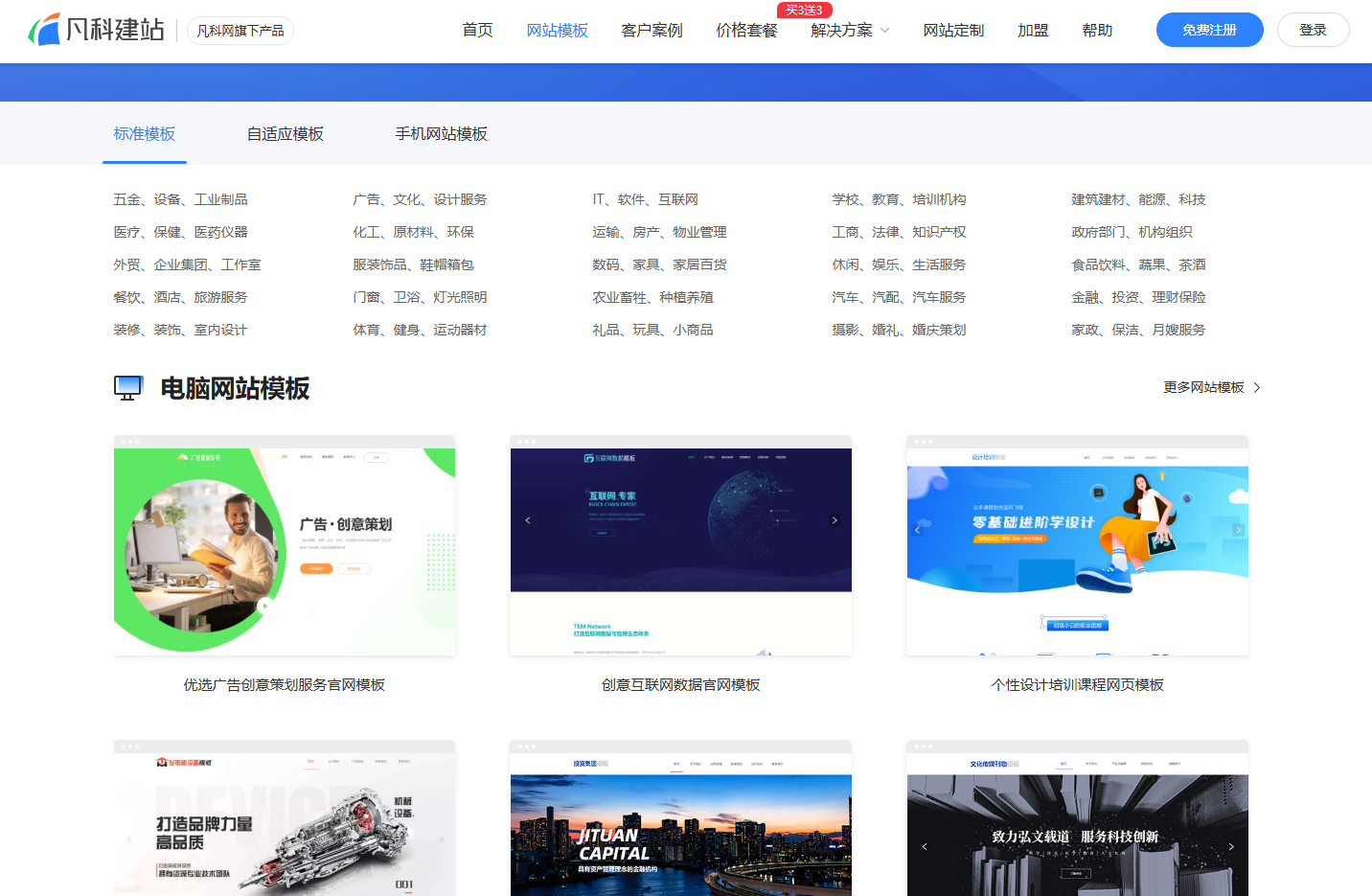Click the 凡科建站 logo

96,30
